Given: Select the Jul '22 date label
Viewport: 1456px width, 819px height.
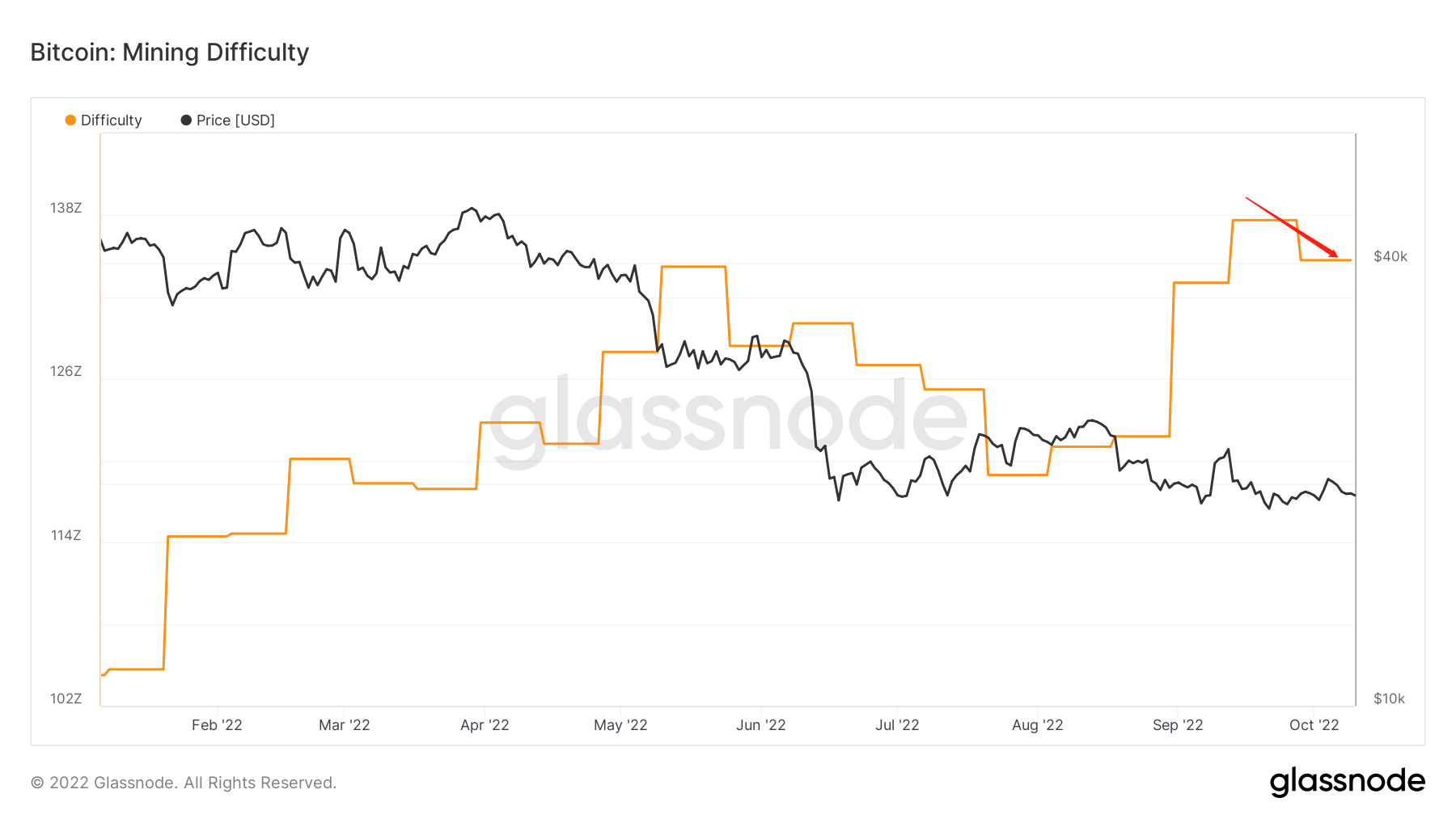Looking at the screenshot, I should click(x=897, y=725).
